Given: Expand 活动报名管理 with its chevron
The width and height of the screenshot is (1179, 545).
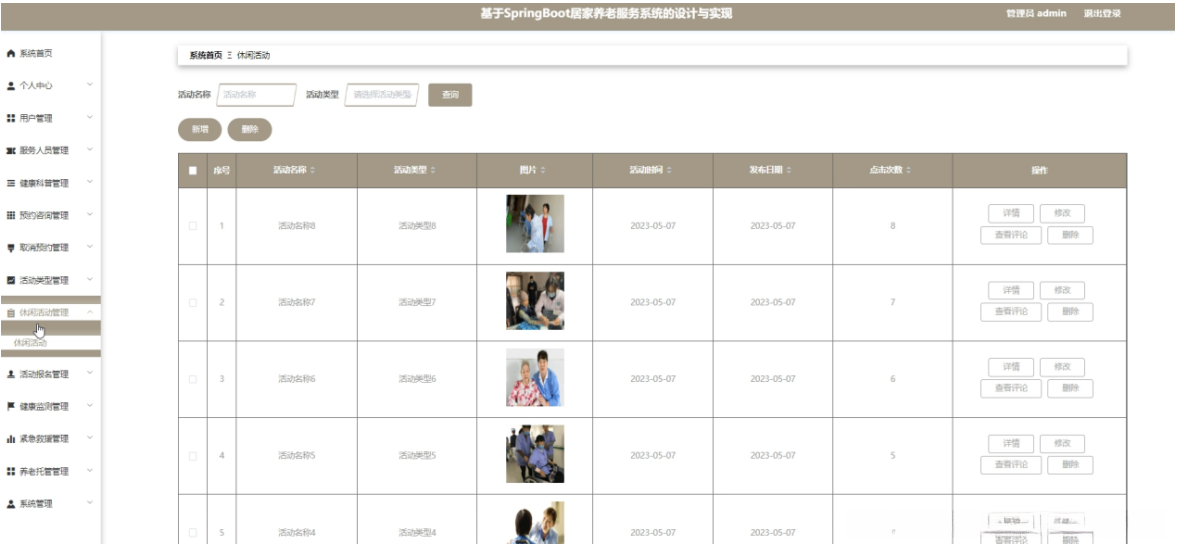Looking at the screenshot, I should (x=89, y=373).
